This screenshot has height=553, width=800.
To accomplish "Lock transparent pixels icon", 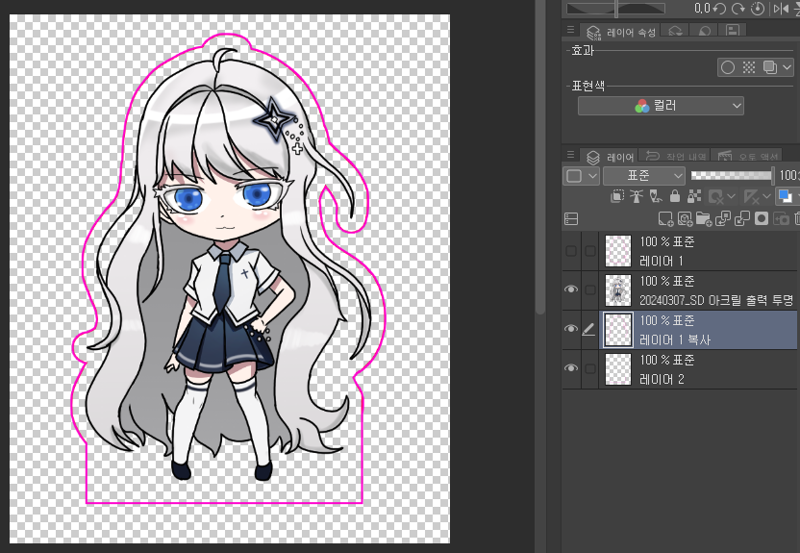I will (694, 196).
